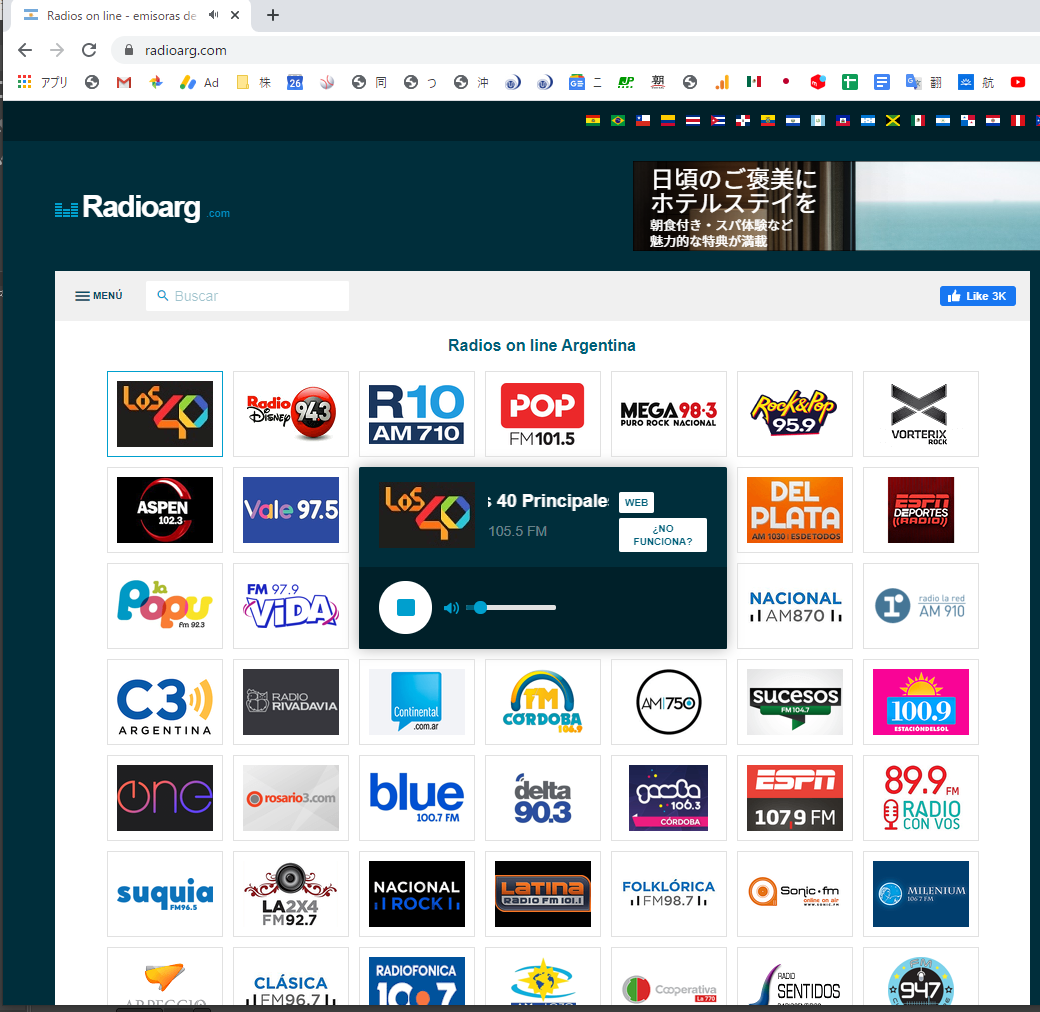Play Rock & Pop 95.9 station
The height and width of the screenshot is (1012, 1040).
tap(795, 414)
